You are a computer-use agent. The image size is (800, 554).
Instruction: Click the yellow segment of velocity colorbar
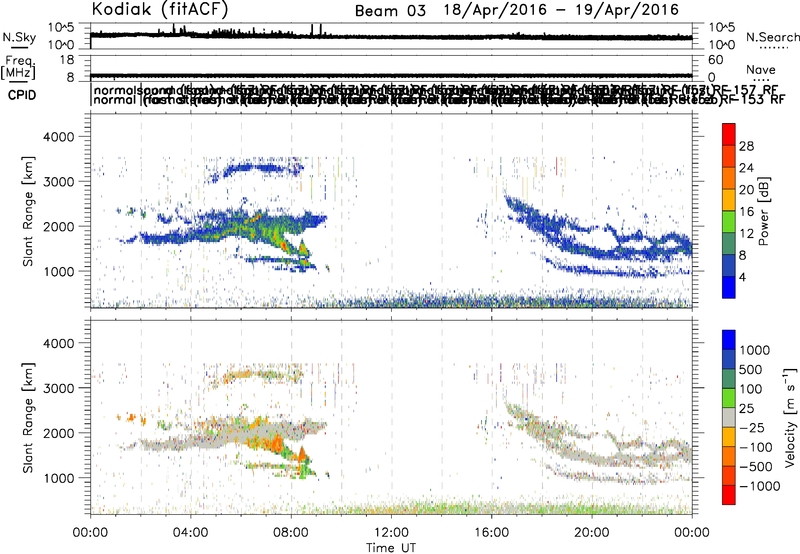[729, 437]
